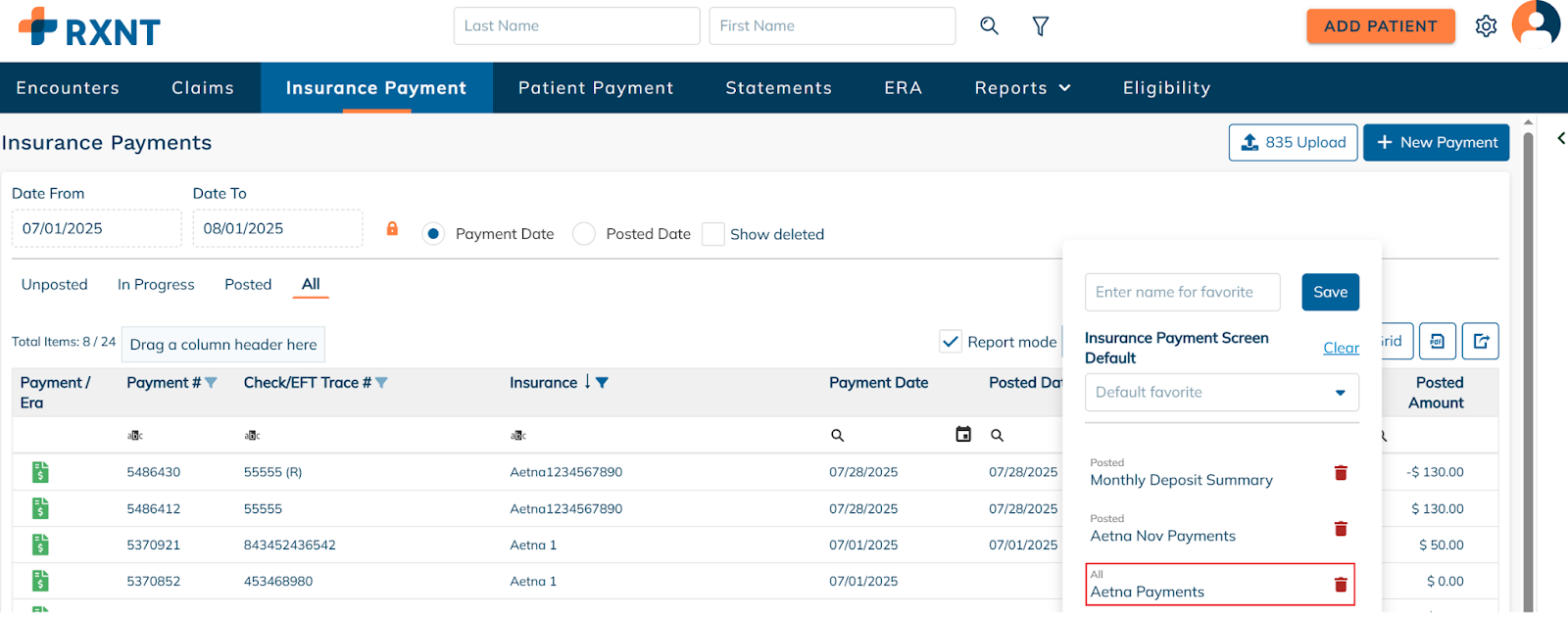
Task: Switch to the Unposted tab
Action: coord(55,285)
